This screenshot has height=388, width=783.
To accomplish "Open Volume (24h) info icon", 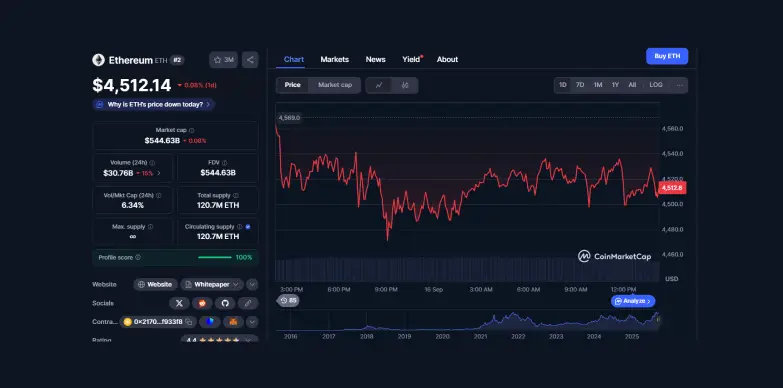I will point(152,163).
